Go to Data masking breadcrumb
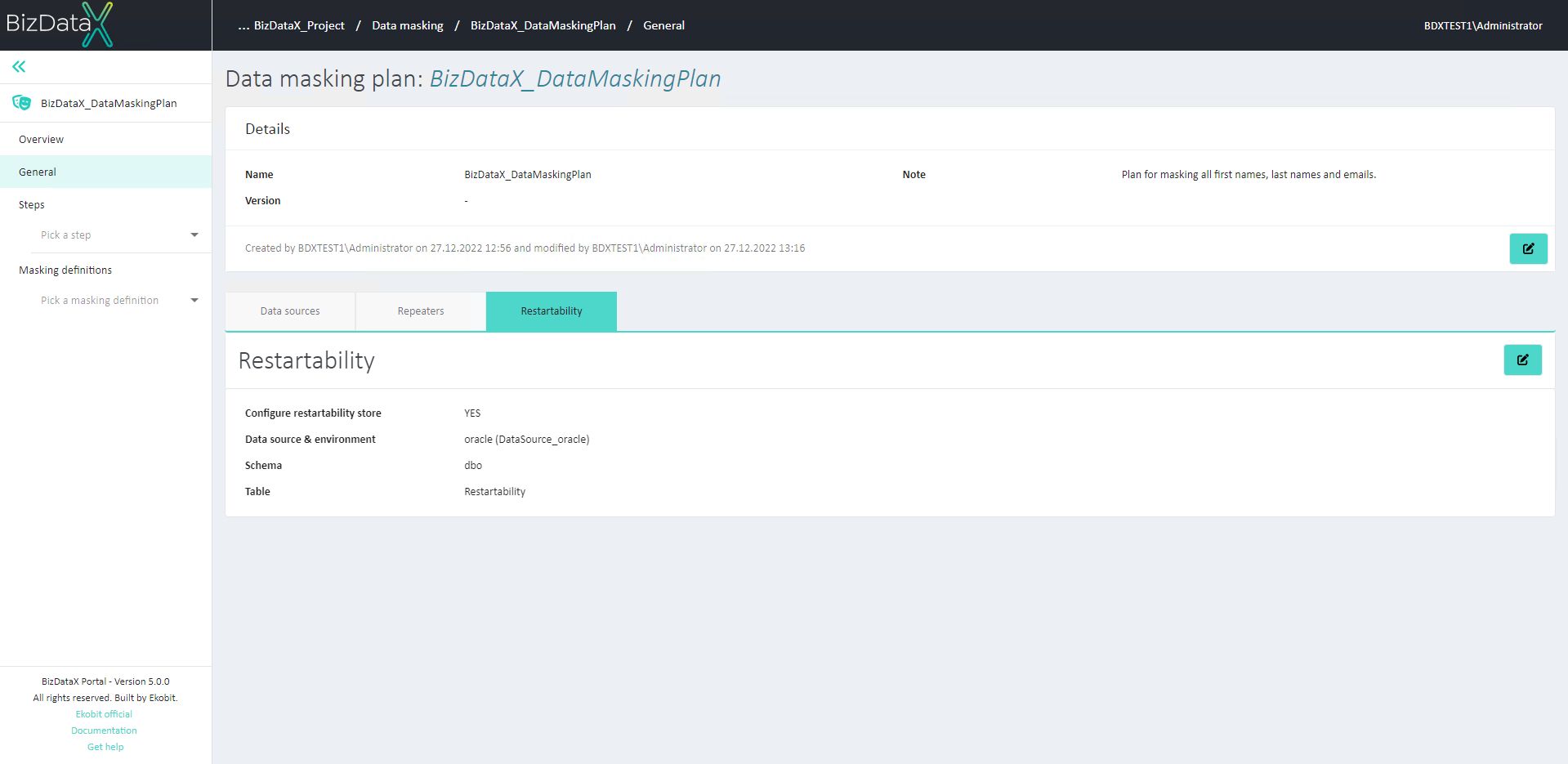The width and height of the screenshot is (1568, 764). click(x=408, y=25)
